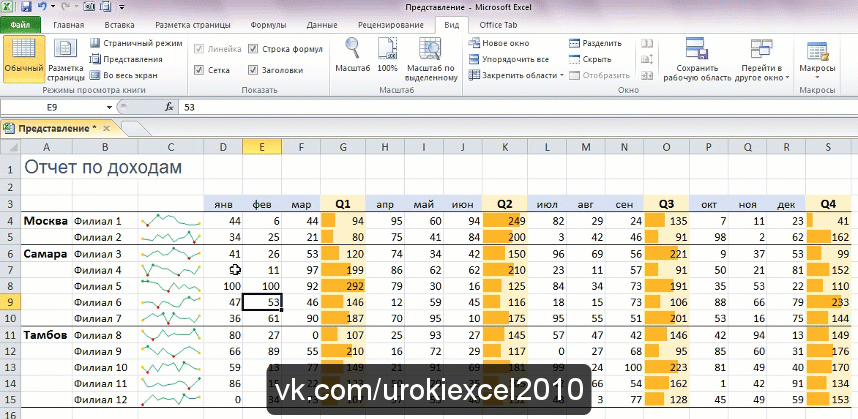Image resolution: width=858 pixels, height=419 pixels.
Task: Expand the Макросы dropdown
Action: (x=817, y=77)
